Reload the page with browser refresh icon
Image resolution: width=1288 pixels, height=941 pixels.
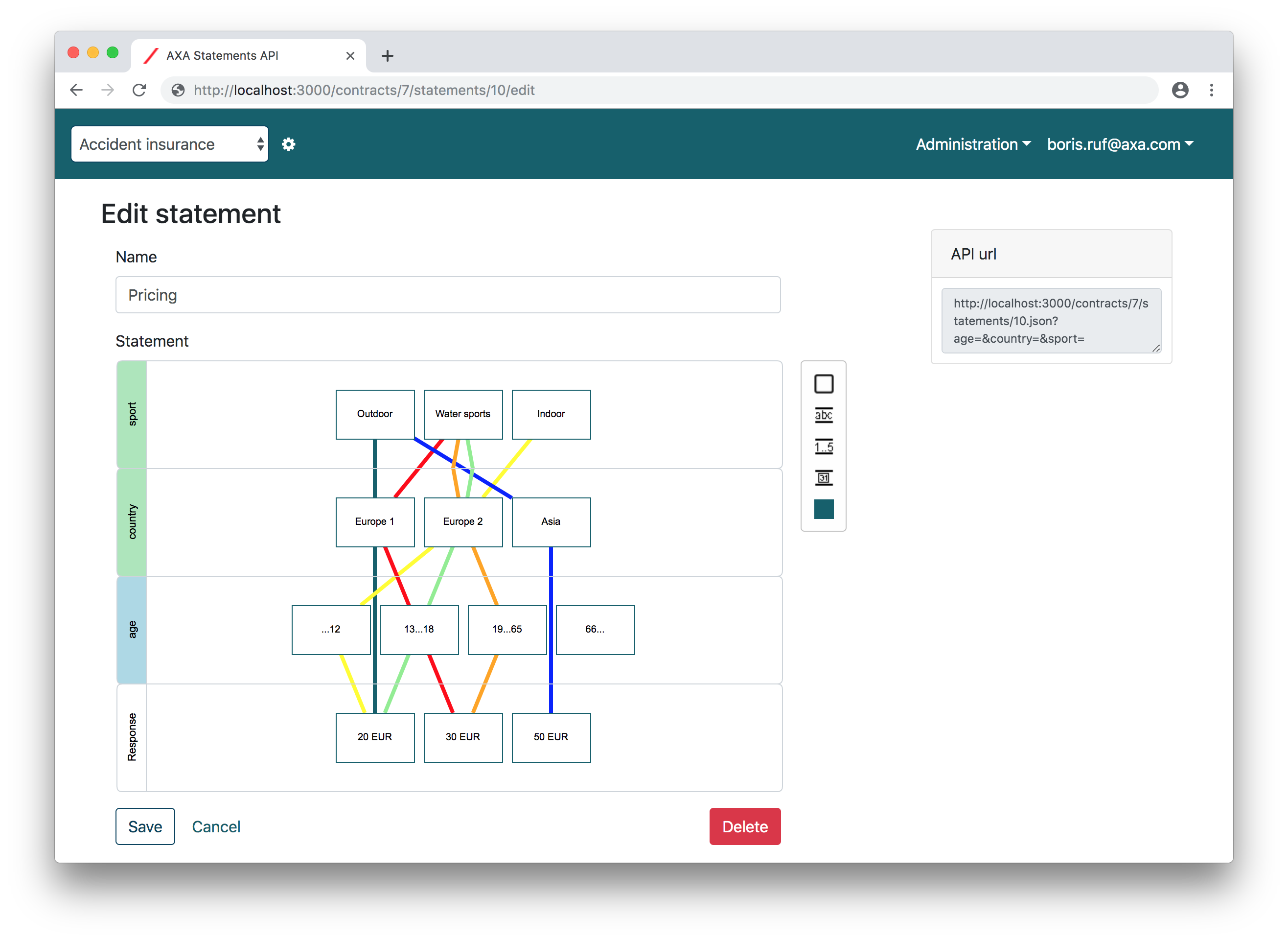click(x=139, y=90)
